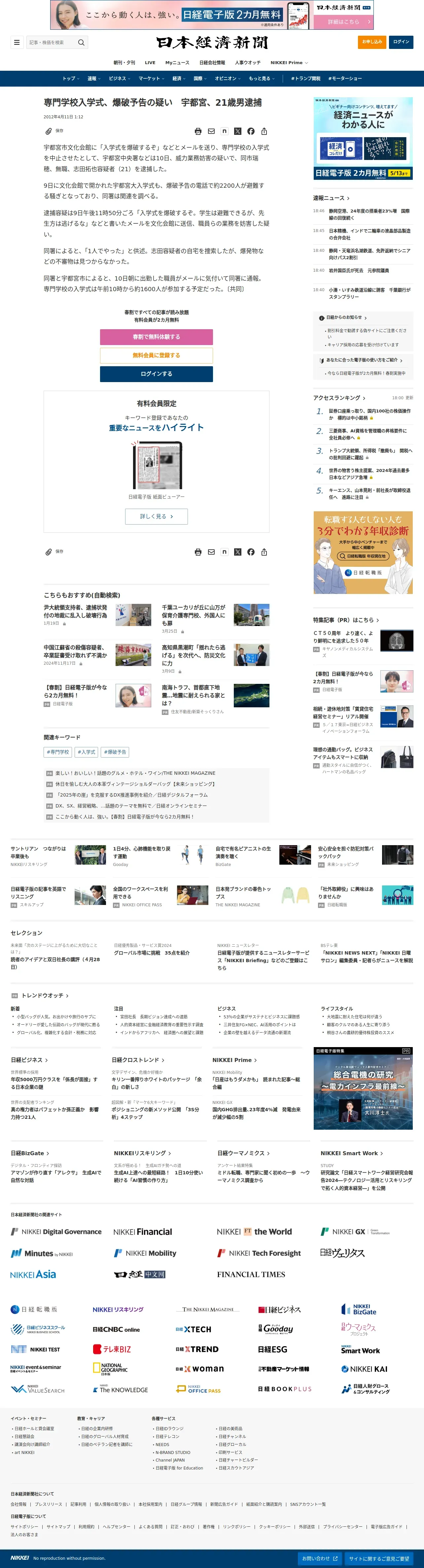The image size is (424, 1568).
Task: Open the NIKKEI Asia logo
Action: [x=33, y=1274]
